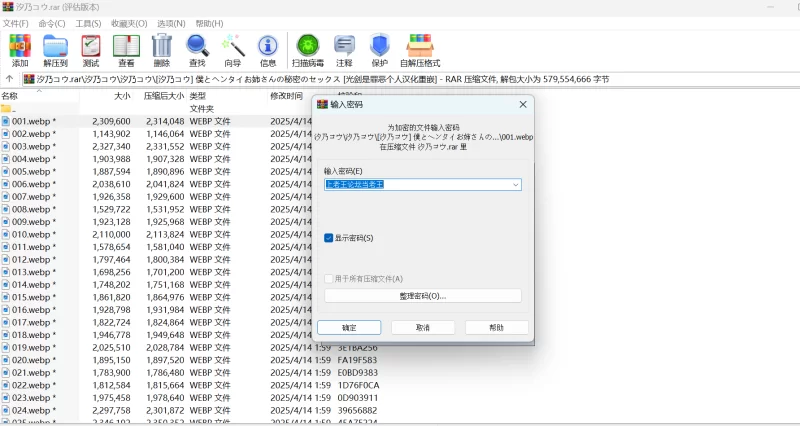The height and width of the screenshot is (426, 800).
Task: Expand the password combo box dropdown arrow
Action: [515, 185]
